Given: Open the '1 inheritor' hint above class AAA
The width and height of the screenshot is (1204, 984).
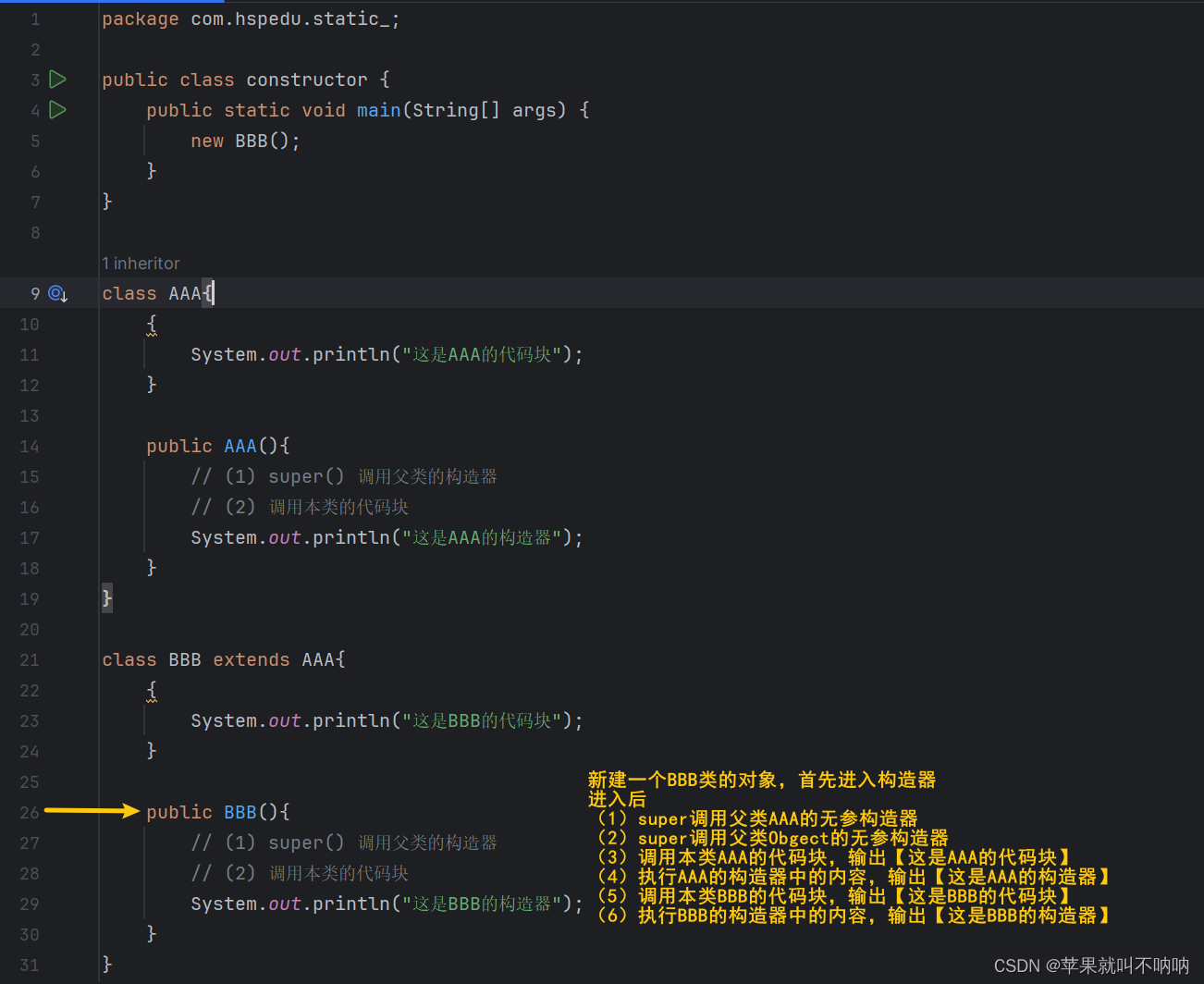Looking at the screenshot, I should 141,264.
